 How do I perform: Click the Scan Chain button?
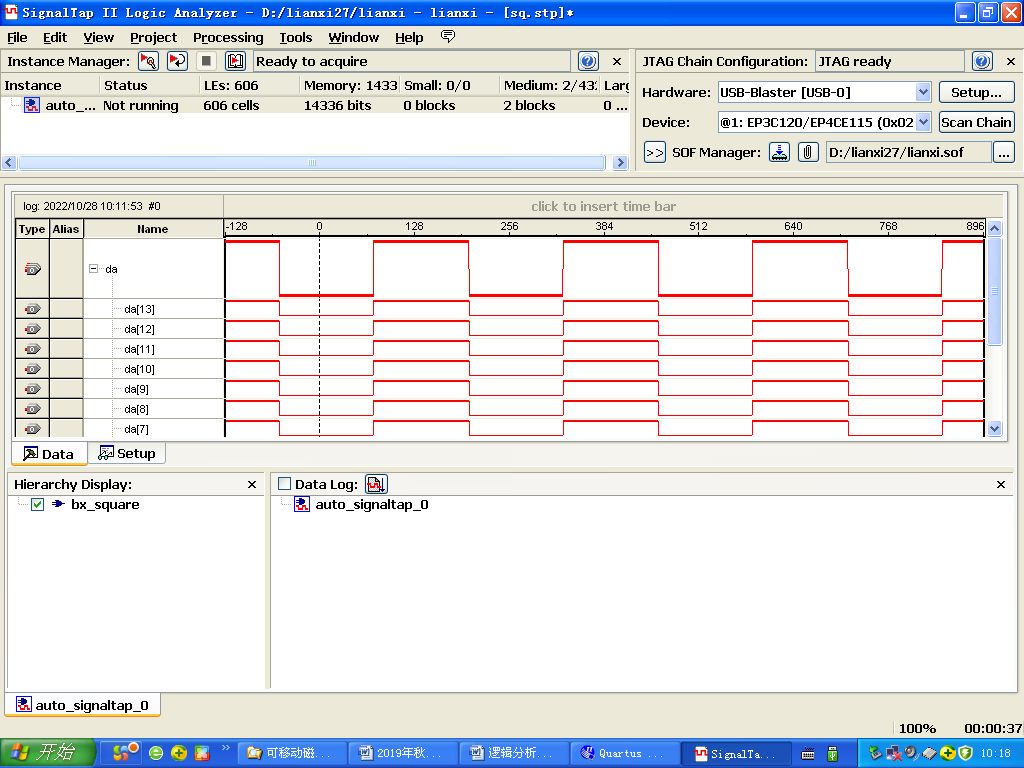[x=976, y=122]
